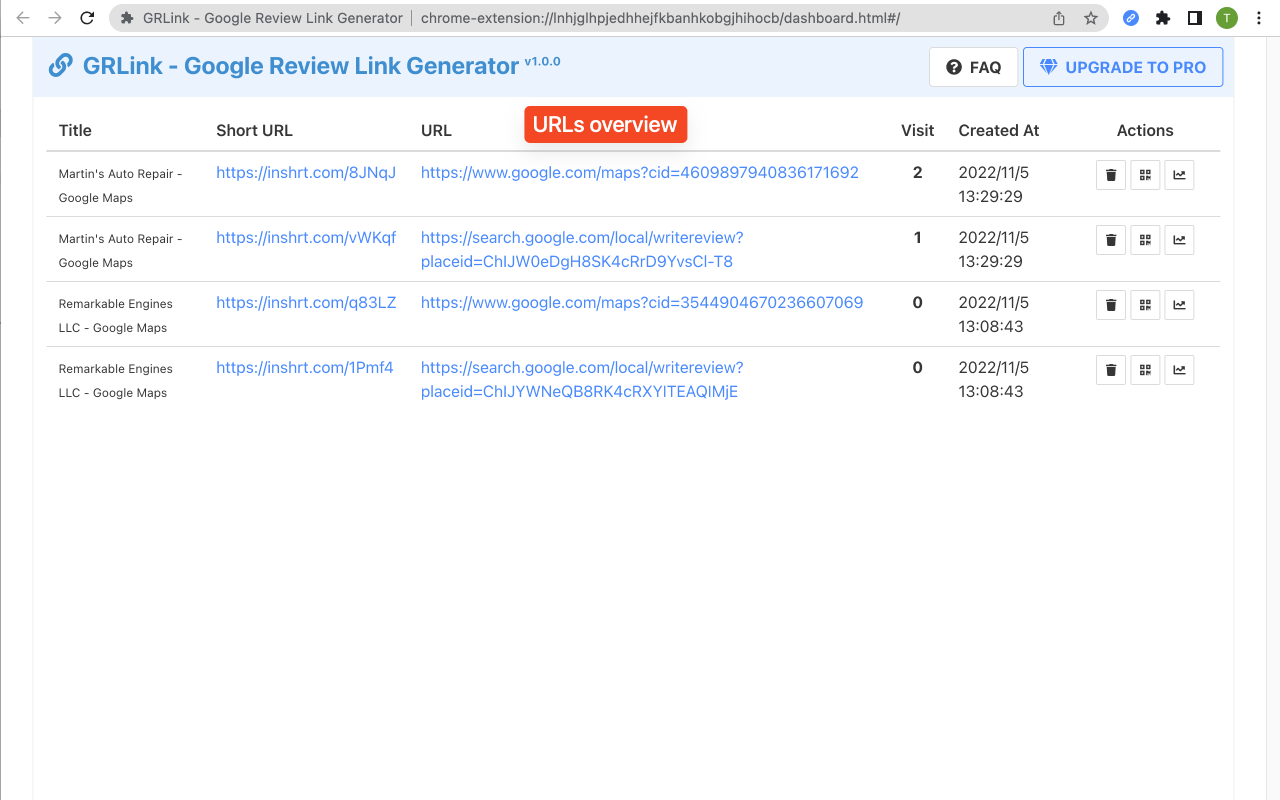Click the Short URL column header

point(254,130)
